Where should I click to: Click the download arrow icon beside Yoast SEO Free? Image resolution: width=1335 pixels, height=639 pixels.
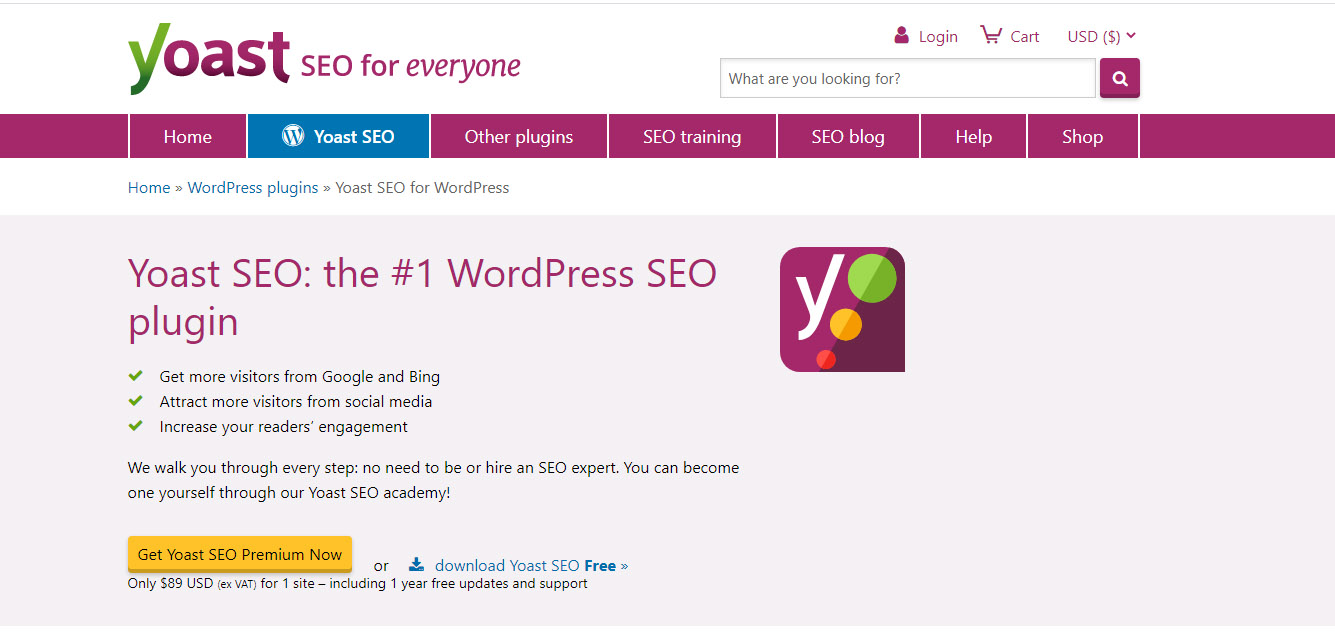tap(416, 564)
